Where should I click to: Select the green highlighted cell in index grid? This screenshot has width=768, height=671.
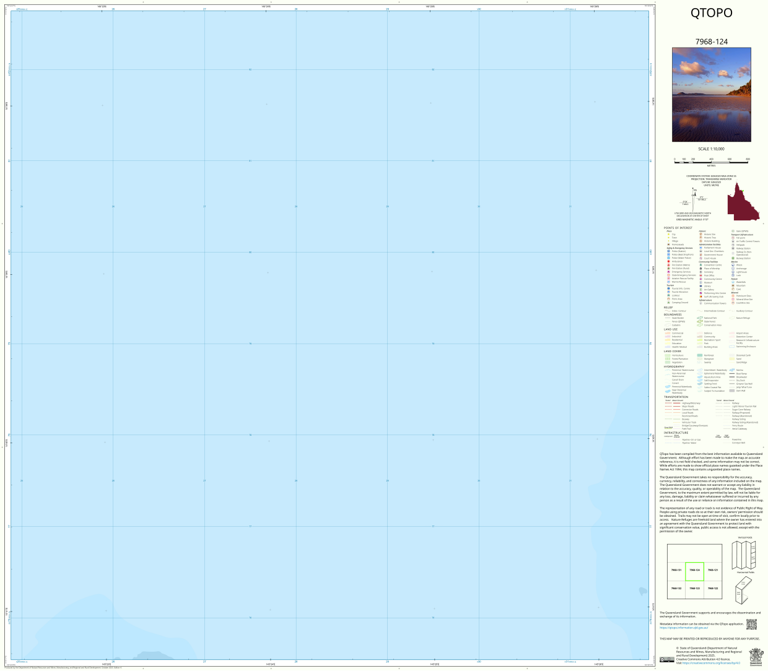click(695, 571)
